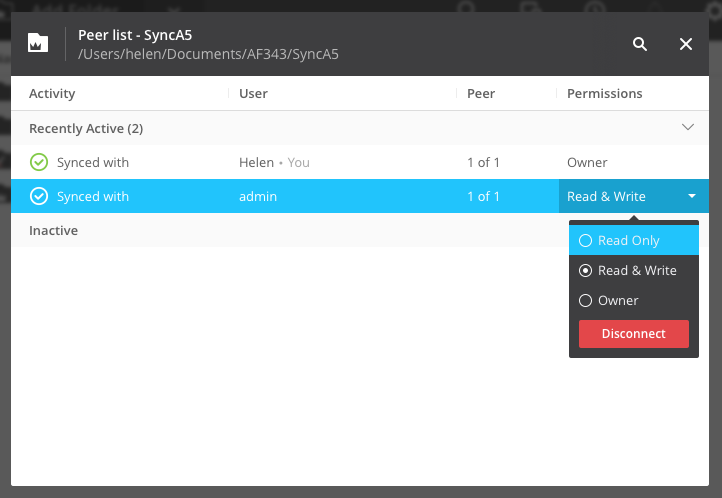Select the admin user name
Screen dimensions: 722x498
pyautogui.click(x=258, y=197)
